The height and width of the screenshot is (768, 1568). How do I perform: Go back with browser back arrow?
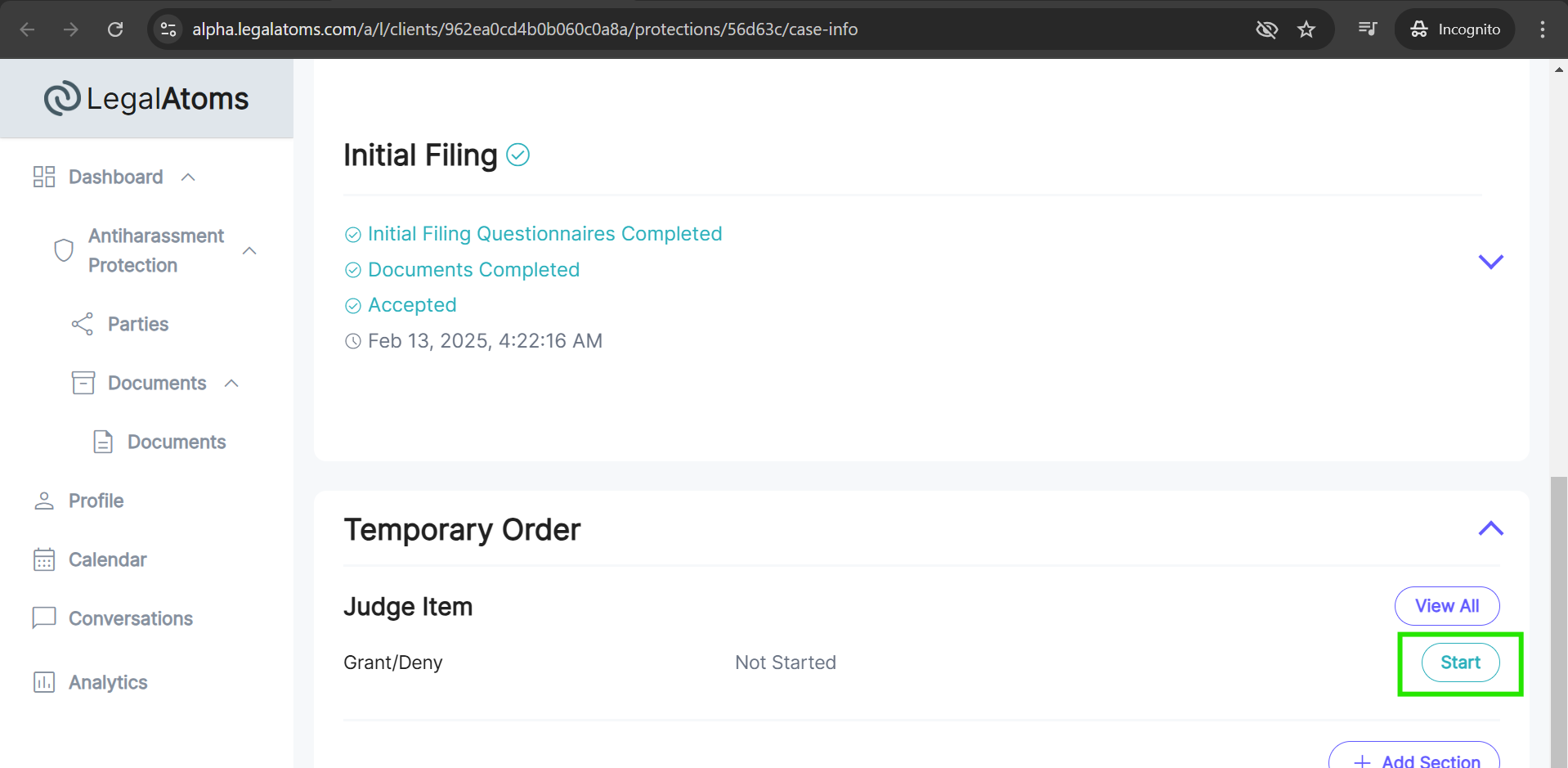(27, 29)
